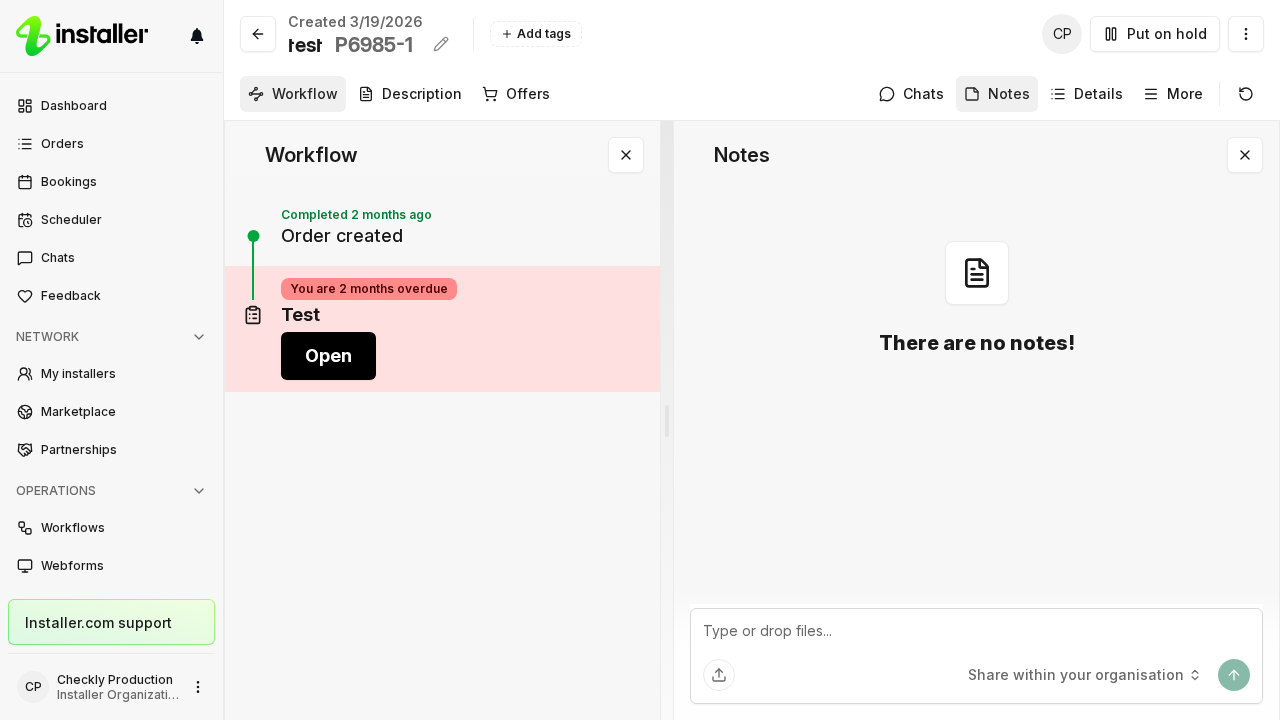The height and width of the screenshot is (720, 1280).
Task: Click Put on hold button
Action: [1155, 34]
